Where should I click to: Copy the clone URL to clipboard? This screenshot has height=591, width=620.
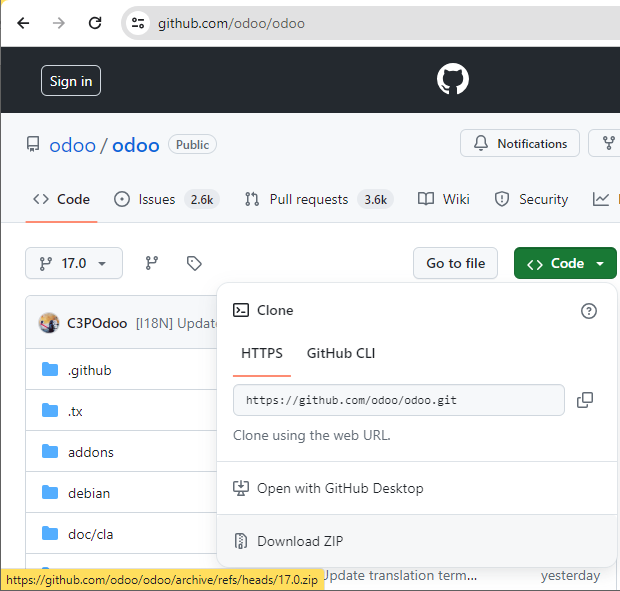[585, 400]
